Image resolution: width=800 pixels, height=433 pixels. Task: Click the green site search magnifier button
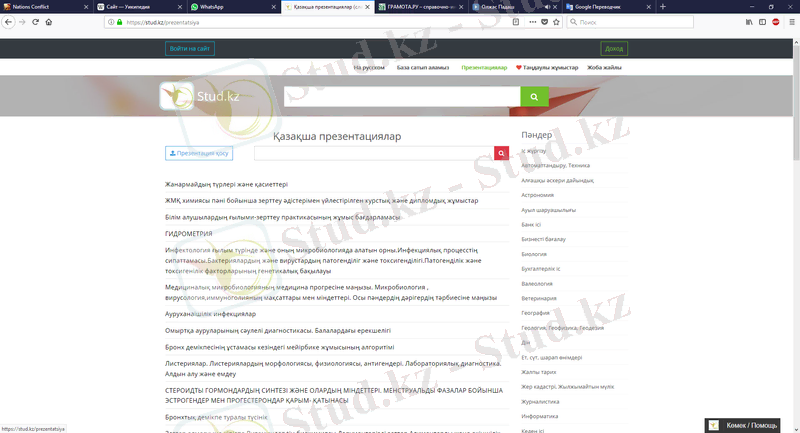534,96
